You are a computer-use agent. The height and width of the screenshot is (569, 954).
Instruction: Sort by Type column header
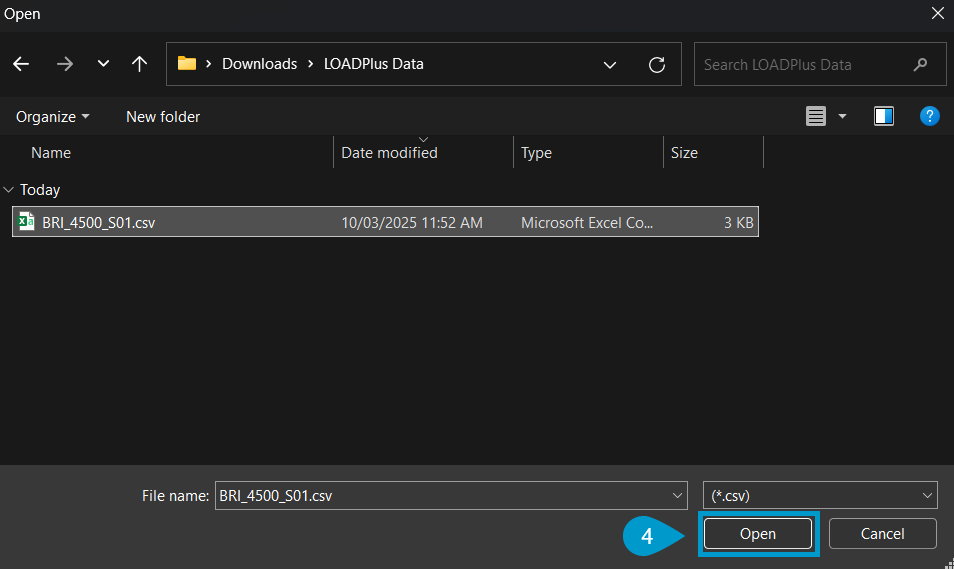click(536, 153)
